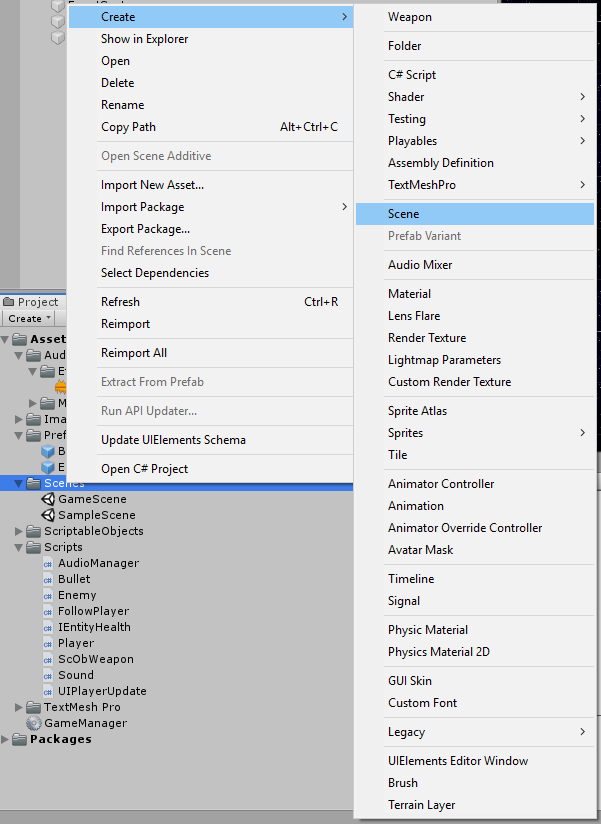Click Reimport All
Image resolution: width=601 pixels, height=824 pixels.
pyautogui.click(x=211, y=353)
